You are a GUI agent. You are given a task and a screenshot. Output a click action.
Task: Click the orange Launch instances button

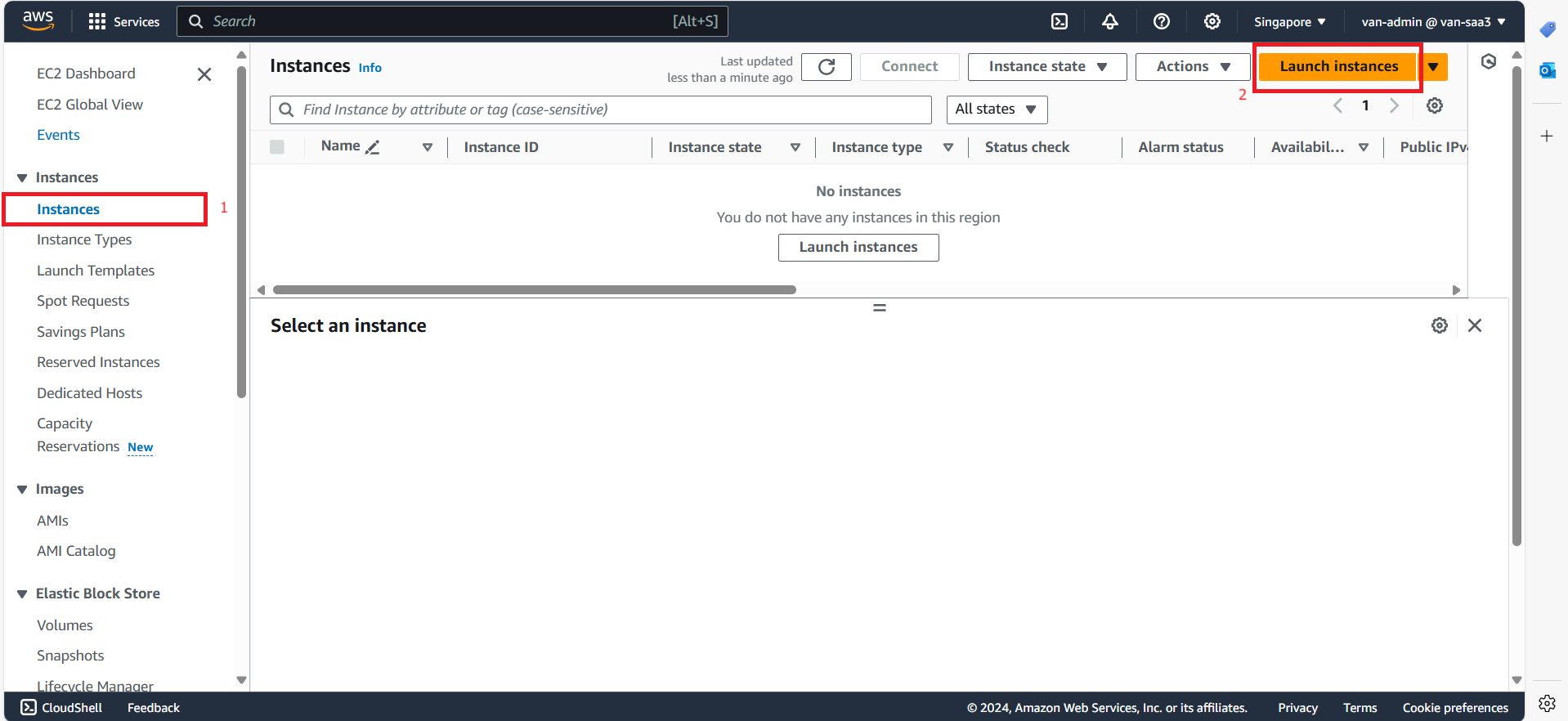pyautogui.click(x=1338, y=67)
